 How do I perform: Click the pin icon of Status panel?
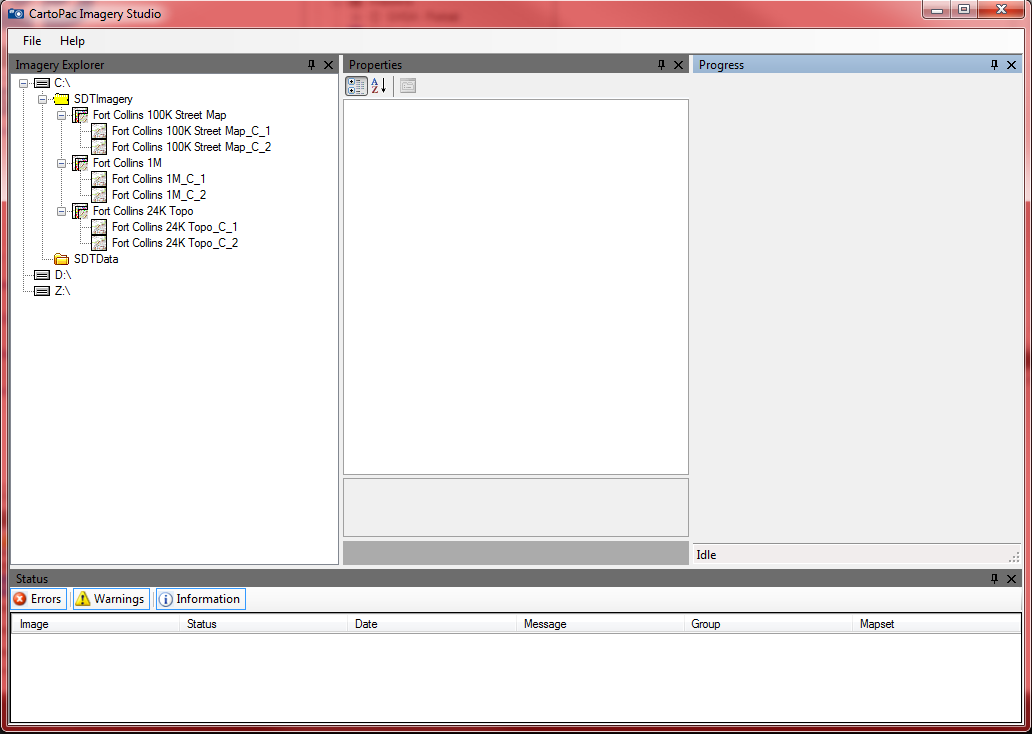[x=994, y=579]
